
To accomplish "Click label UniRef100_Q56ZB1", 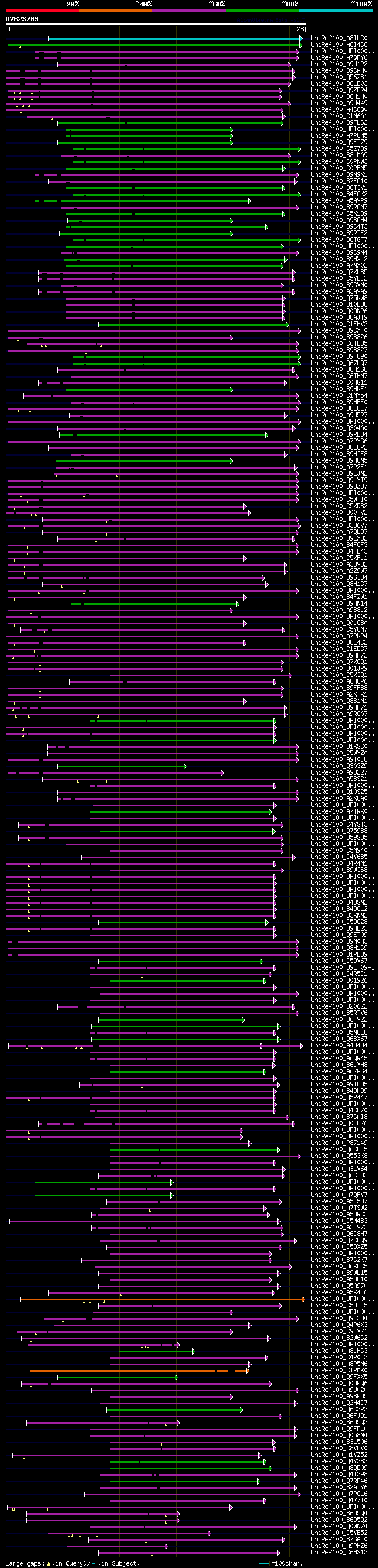I will (x=339, y=77).
